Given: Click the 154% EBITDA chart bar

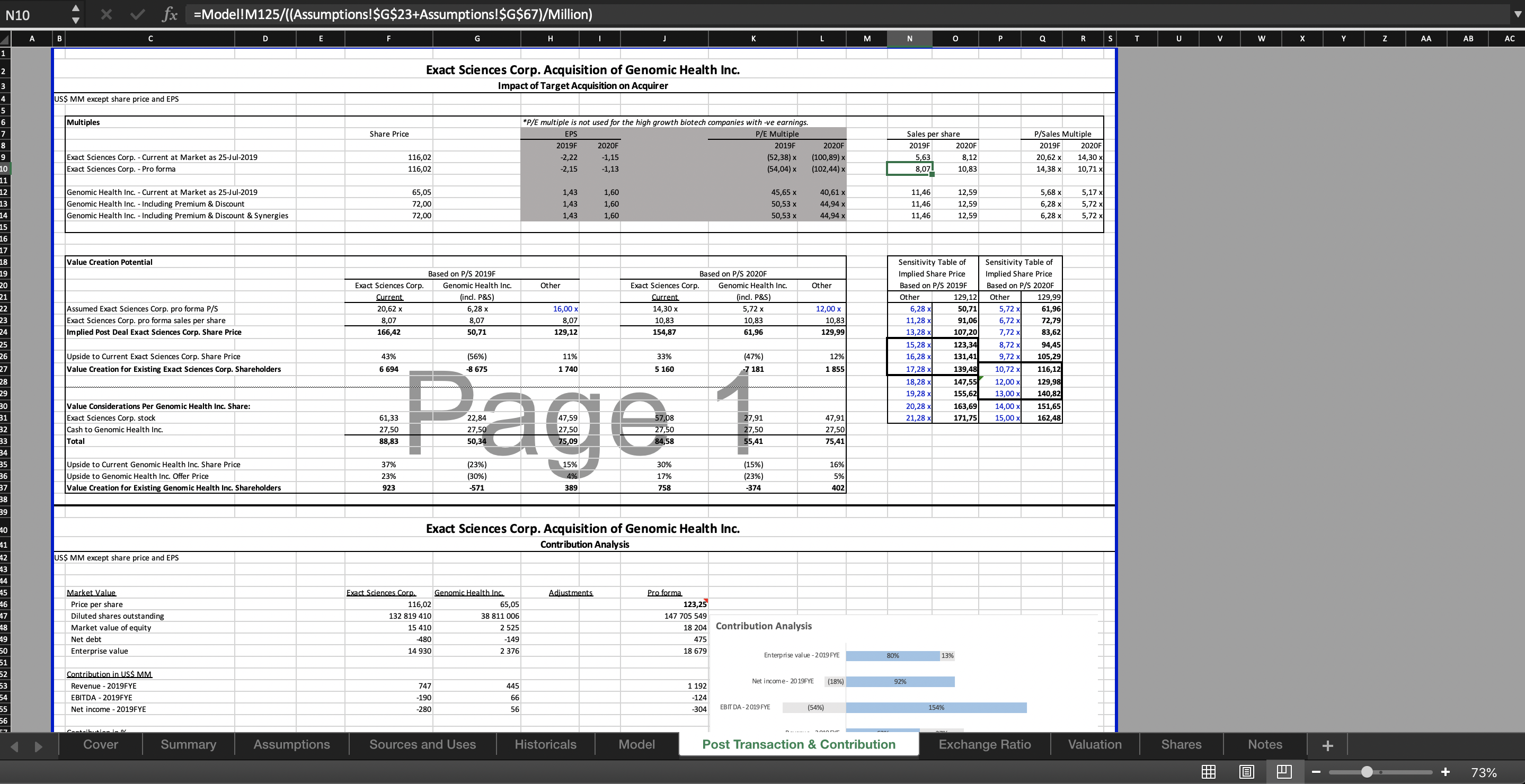Looking at the screenshot, I should coord(936,708).
